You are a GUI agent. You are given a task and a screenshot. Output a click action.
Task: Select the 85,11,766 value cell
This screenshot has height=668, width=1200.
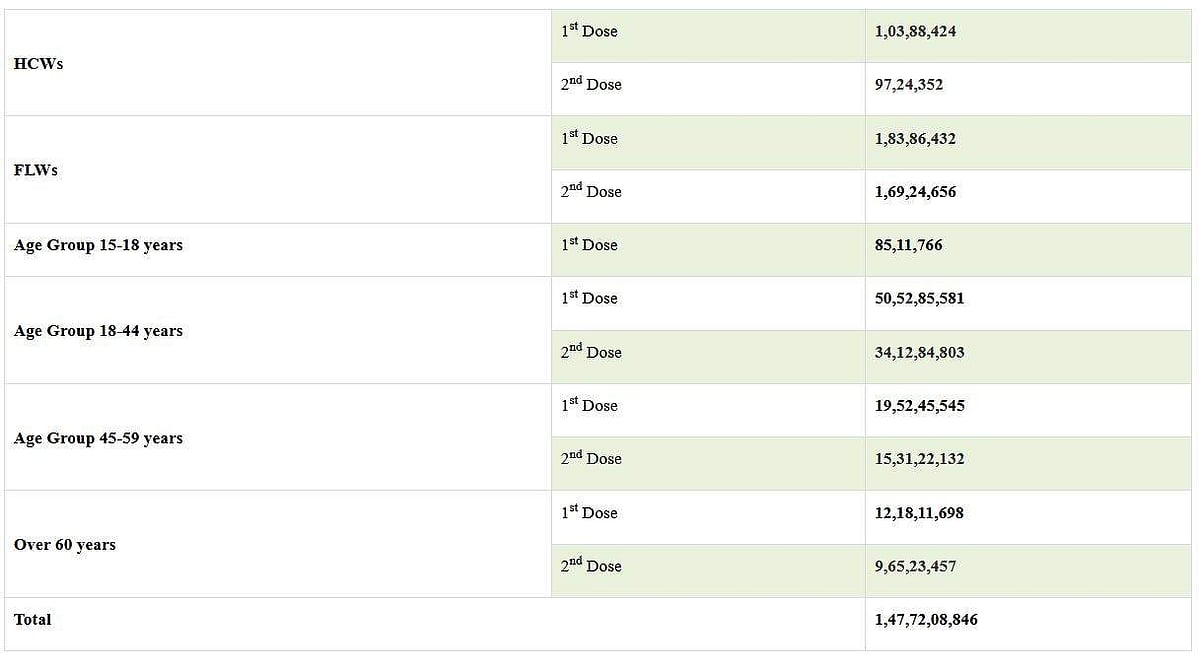pos(908,245)
